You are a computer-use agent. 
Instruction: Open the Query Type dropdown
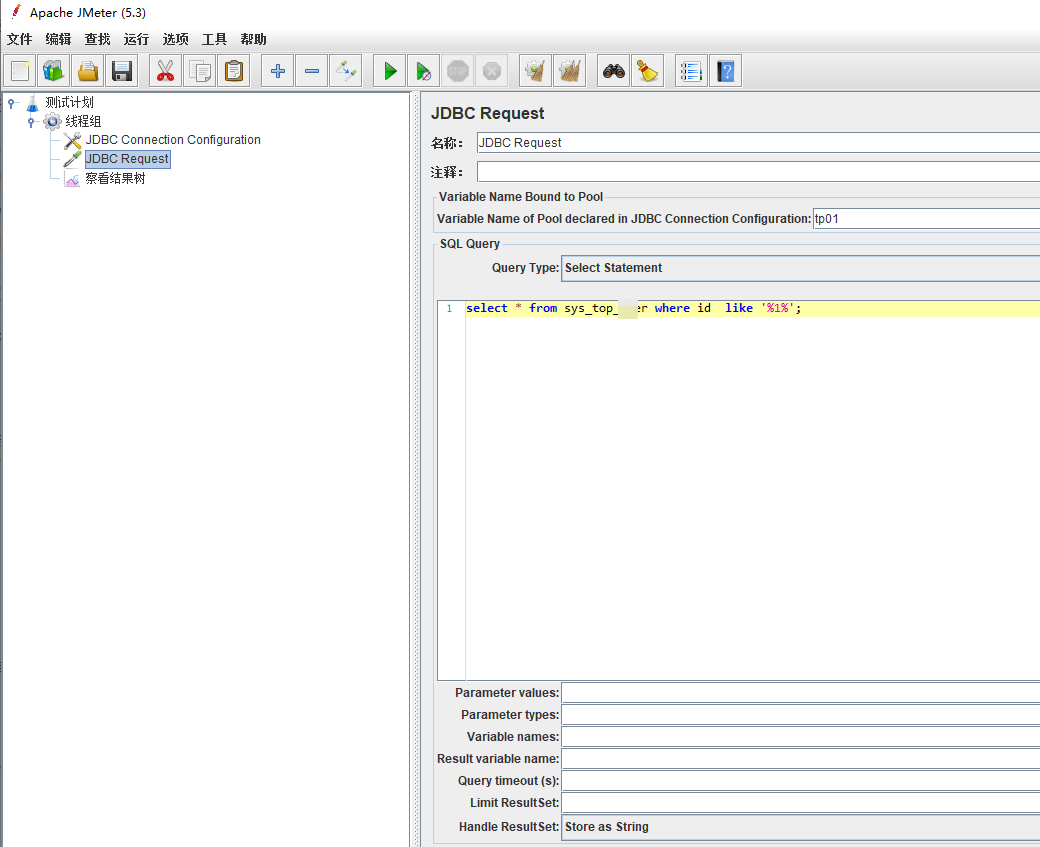[x=800, y=268]
